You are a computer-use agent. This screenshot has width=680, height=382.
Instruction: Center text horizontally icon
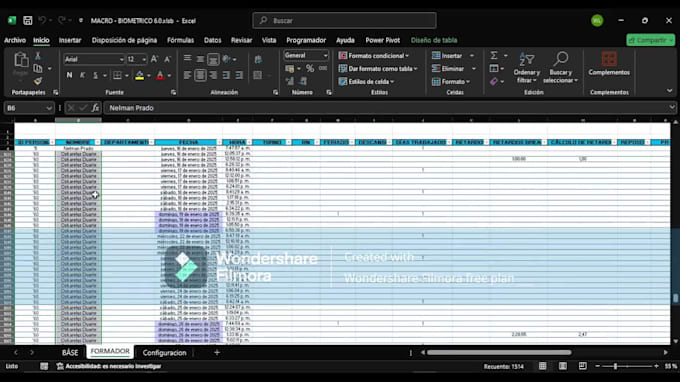200,75
